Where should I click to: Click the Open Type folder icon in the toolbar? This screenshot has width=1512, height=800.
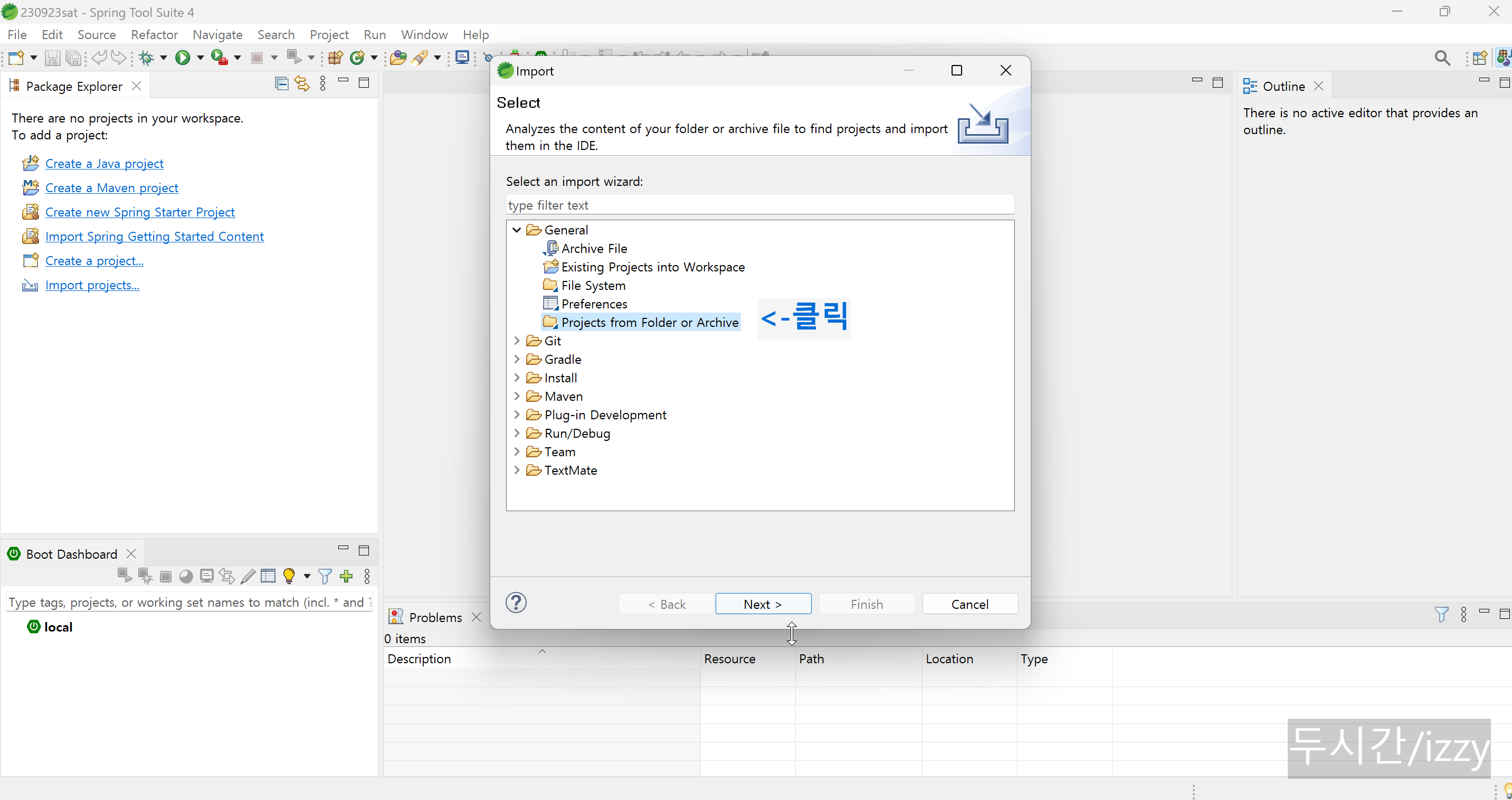[398, 58]
